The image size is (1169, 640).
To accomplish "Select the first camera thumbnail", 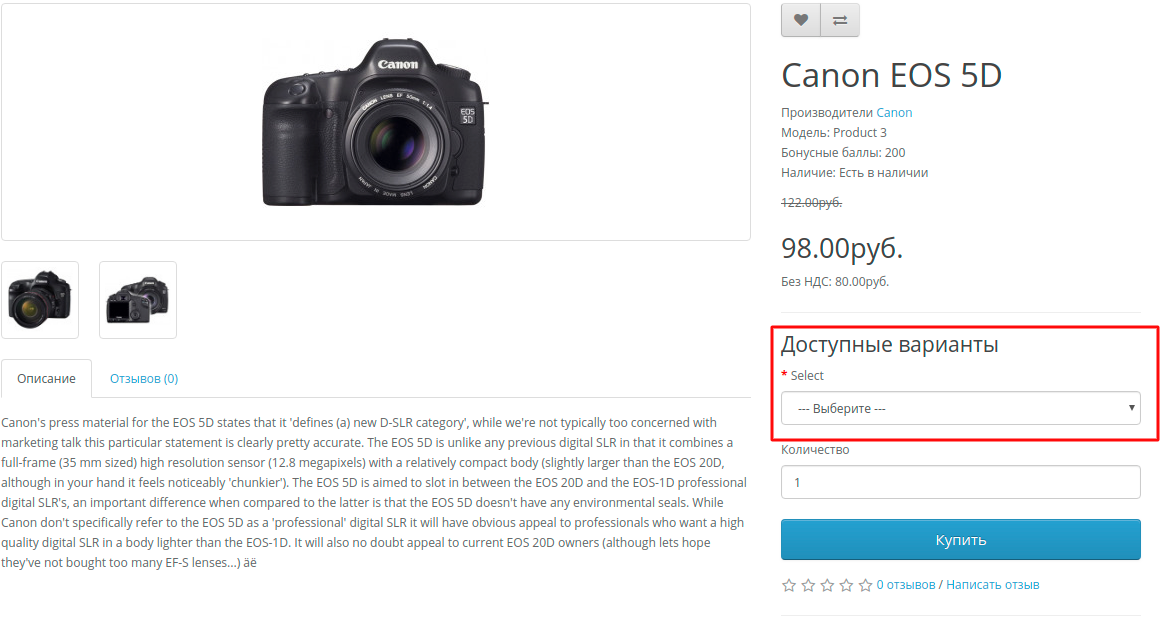I will pos(40,300).
